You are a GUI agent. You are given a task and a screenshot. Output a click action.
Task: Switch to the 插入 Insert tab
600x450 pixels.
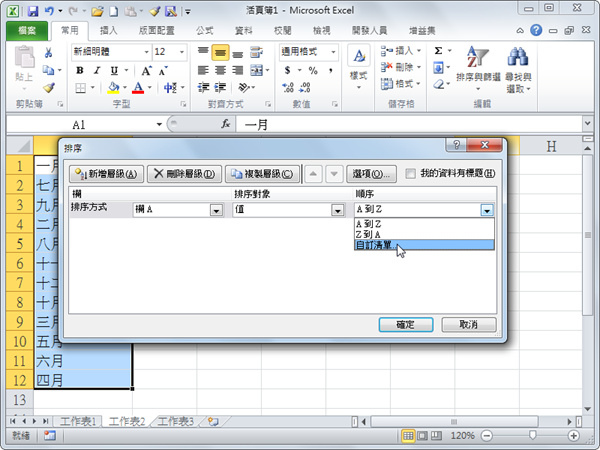click(x=108, y=31)
